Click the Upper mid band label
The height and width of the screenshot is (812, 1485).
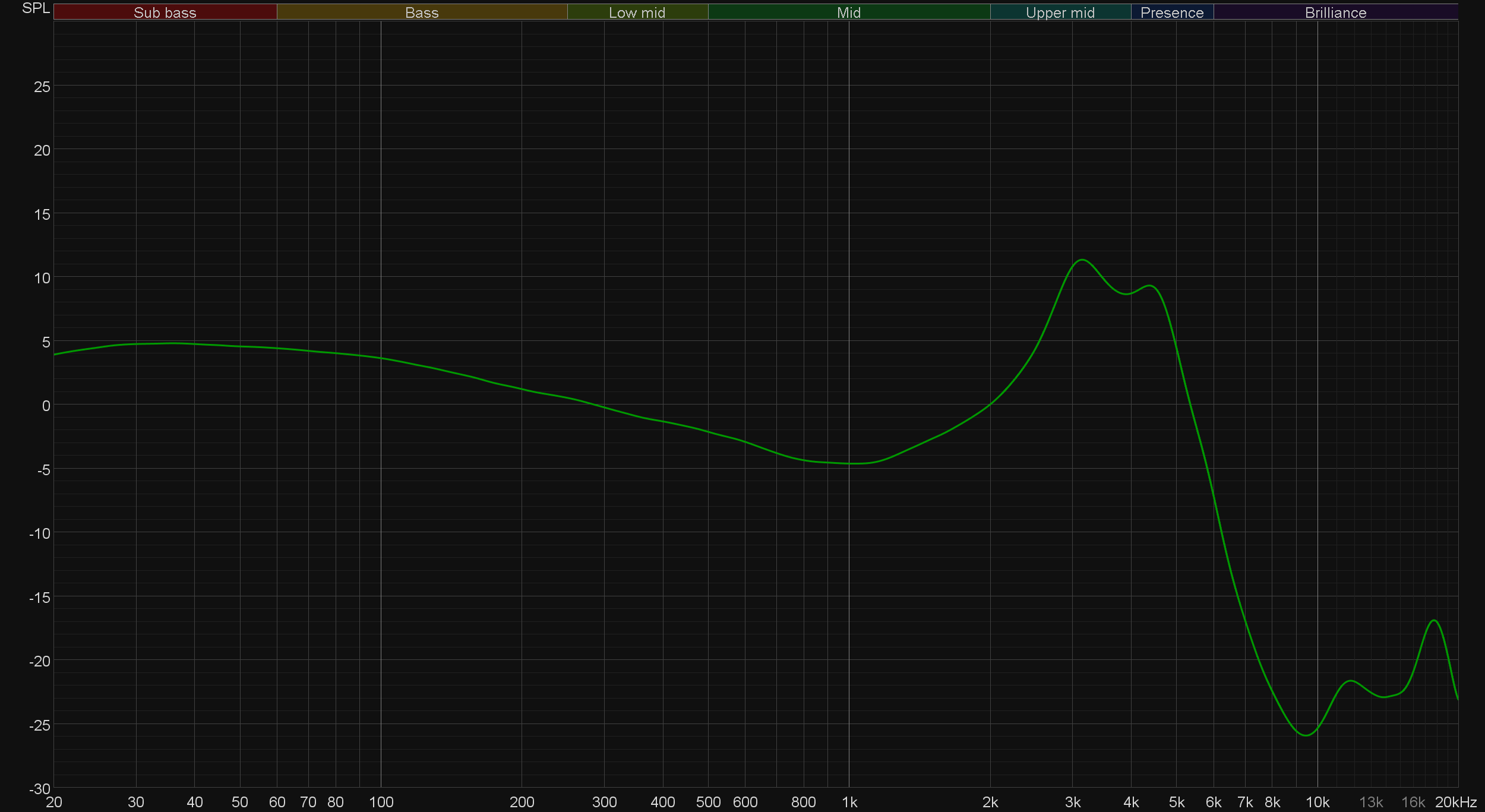pyautogui.click(x=1060, y=12)
